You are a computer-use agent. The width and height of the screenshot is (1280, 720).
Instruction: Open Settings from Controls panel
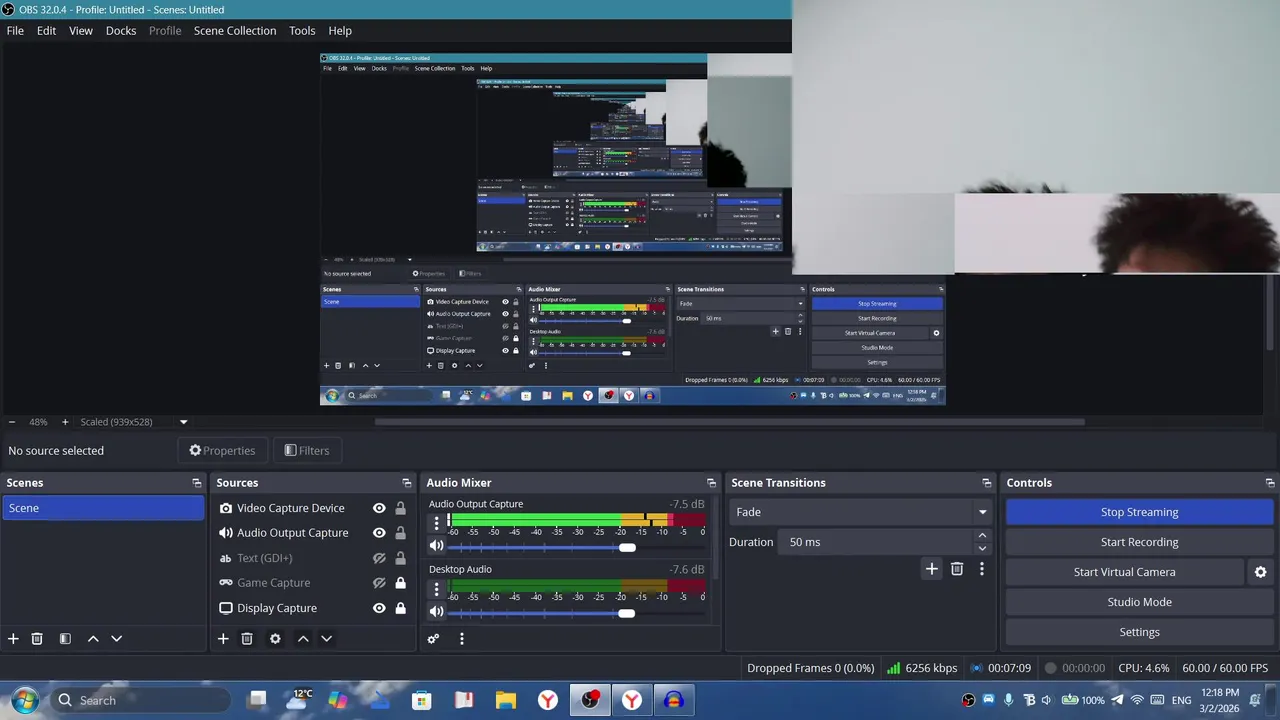click(1139, 632)
